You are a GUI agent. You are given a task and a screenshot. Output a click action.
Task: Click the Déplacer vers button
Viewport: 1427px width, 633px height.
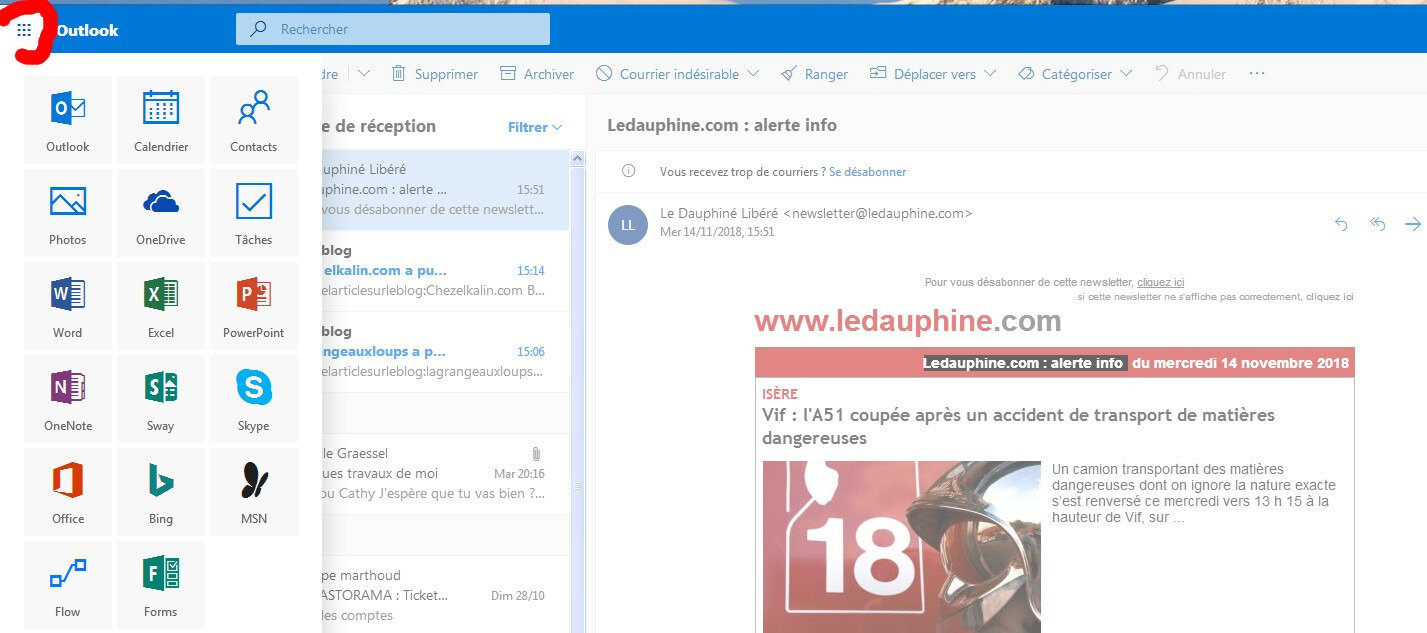922,74
